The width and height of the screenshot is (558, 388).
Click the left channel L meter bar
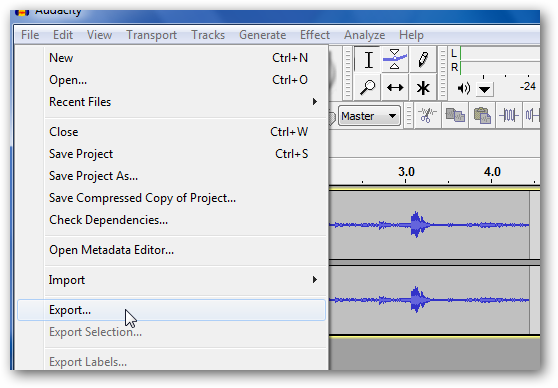pos(500,54)
